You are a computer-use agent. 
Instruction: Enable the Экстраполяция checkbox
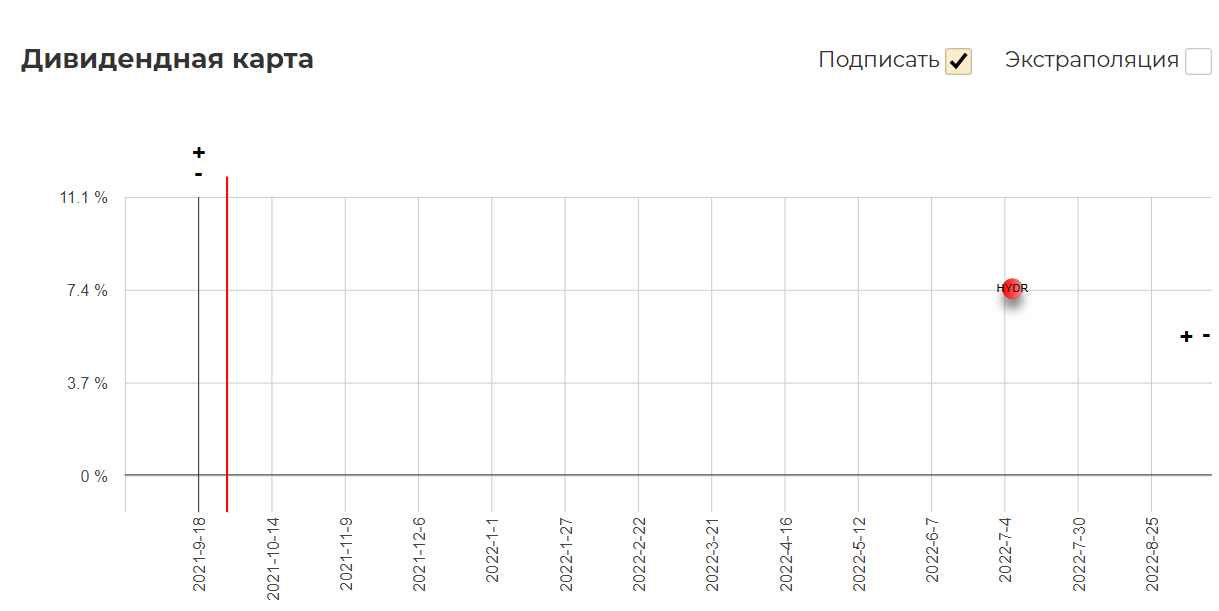[x=1198, y=61]
